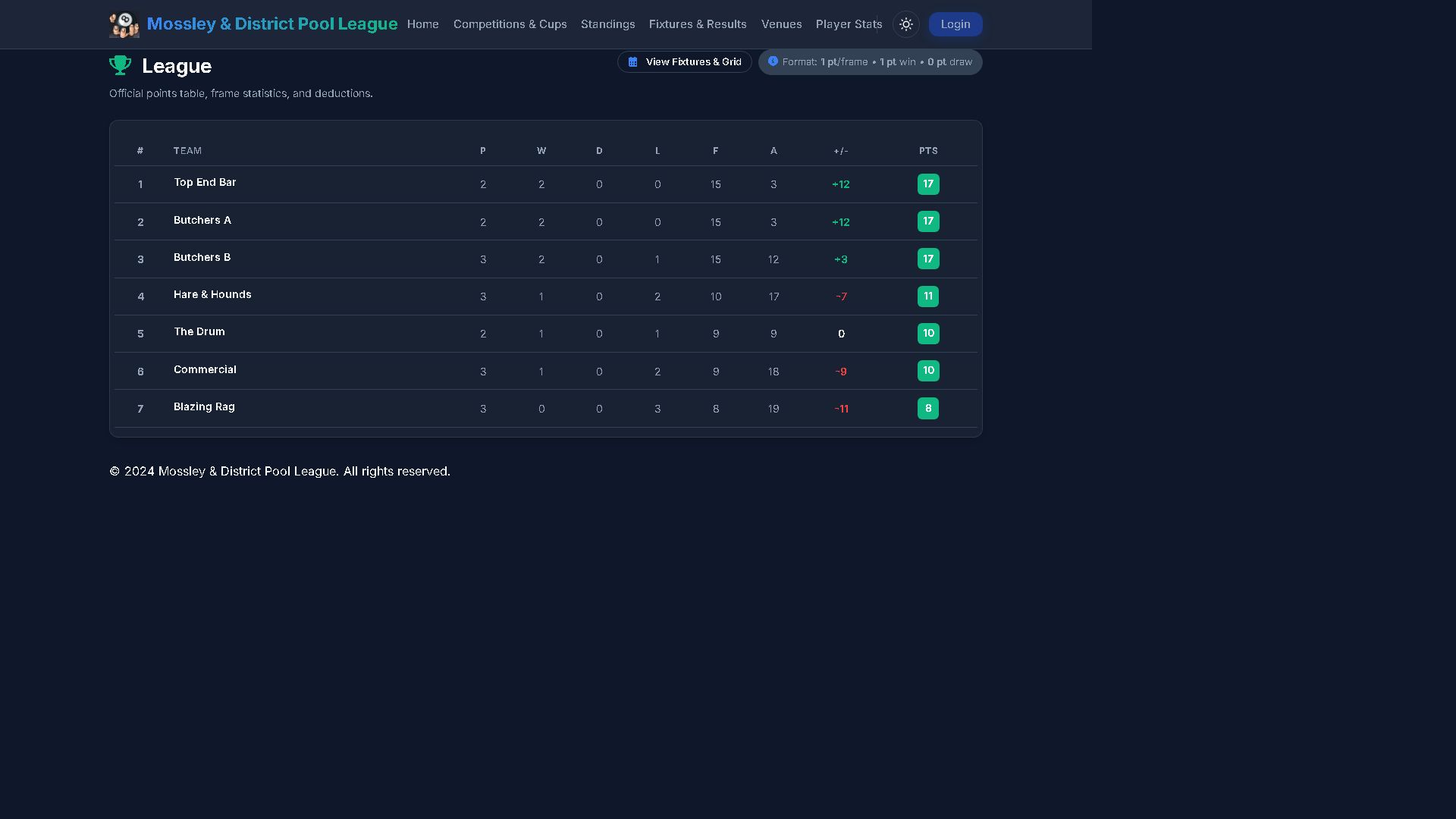Click the TEAM column header
Image resolution: width=1456 pixels, height=819 pixels.
[x=187, y=151]
